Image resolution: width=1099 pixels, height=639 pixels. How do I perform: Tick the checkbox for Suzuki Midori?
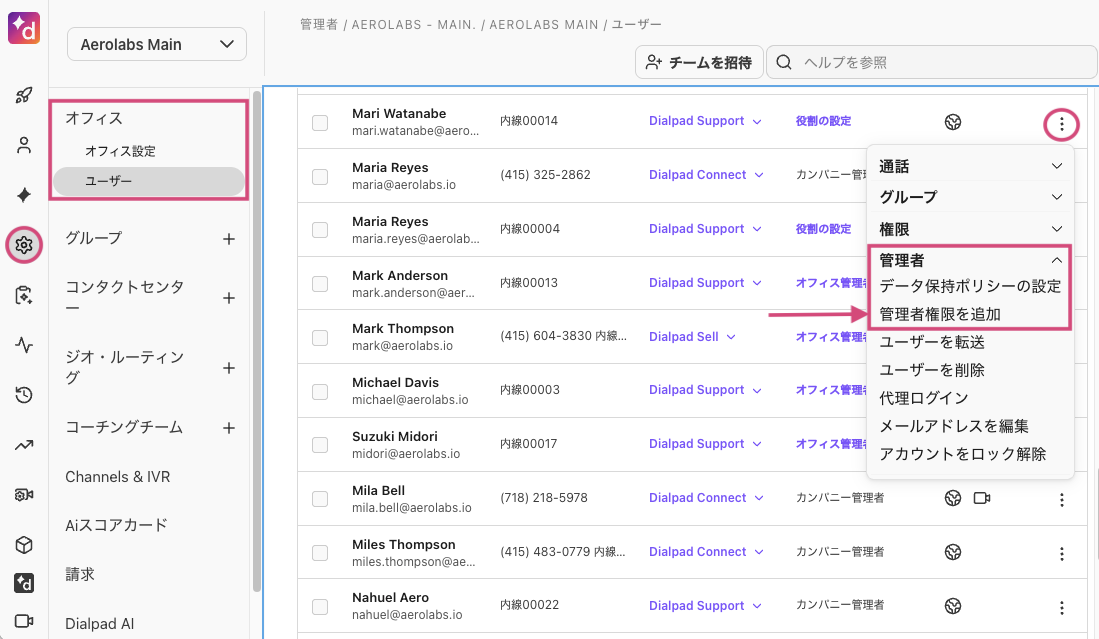[x=320, y=445]
